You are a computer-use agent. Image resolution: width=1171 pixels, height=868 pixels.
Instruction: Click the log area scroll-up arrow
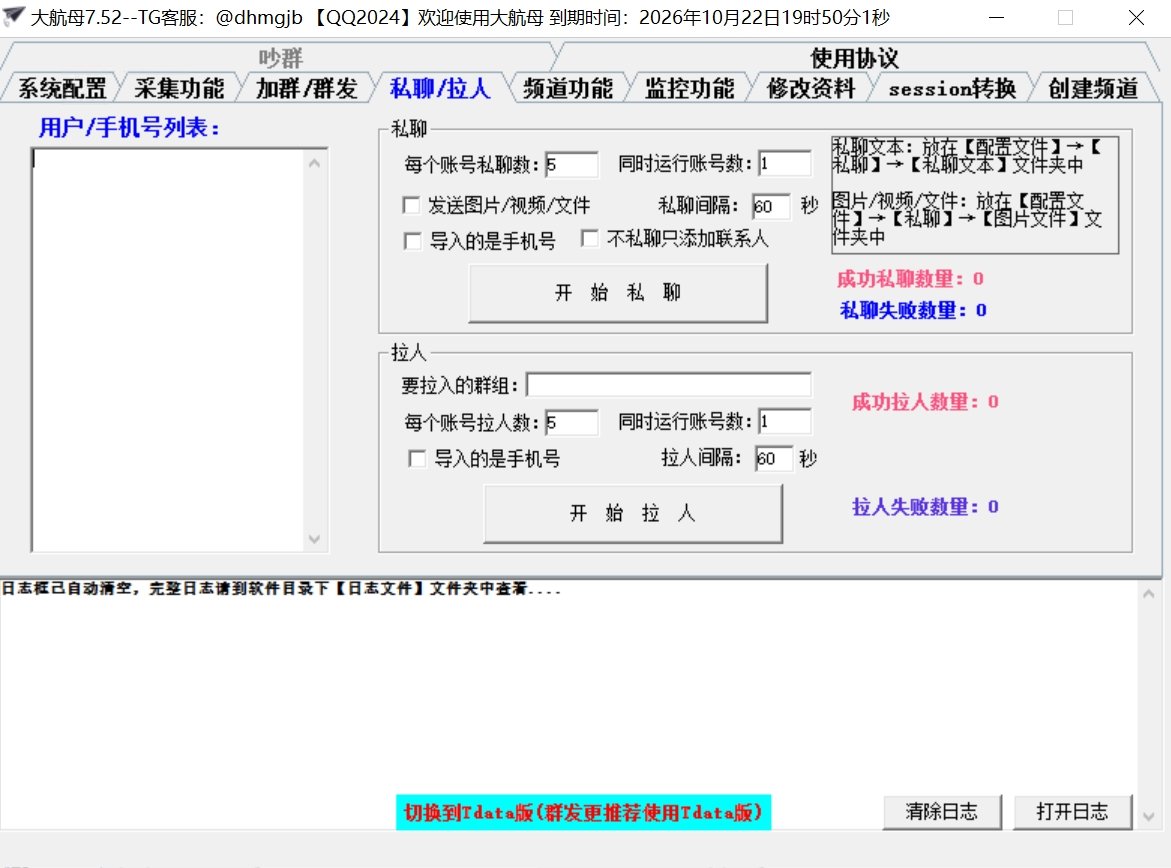[x=1149, y=595]
